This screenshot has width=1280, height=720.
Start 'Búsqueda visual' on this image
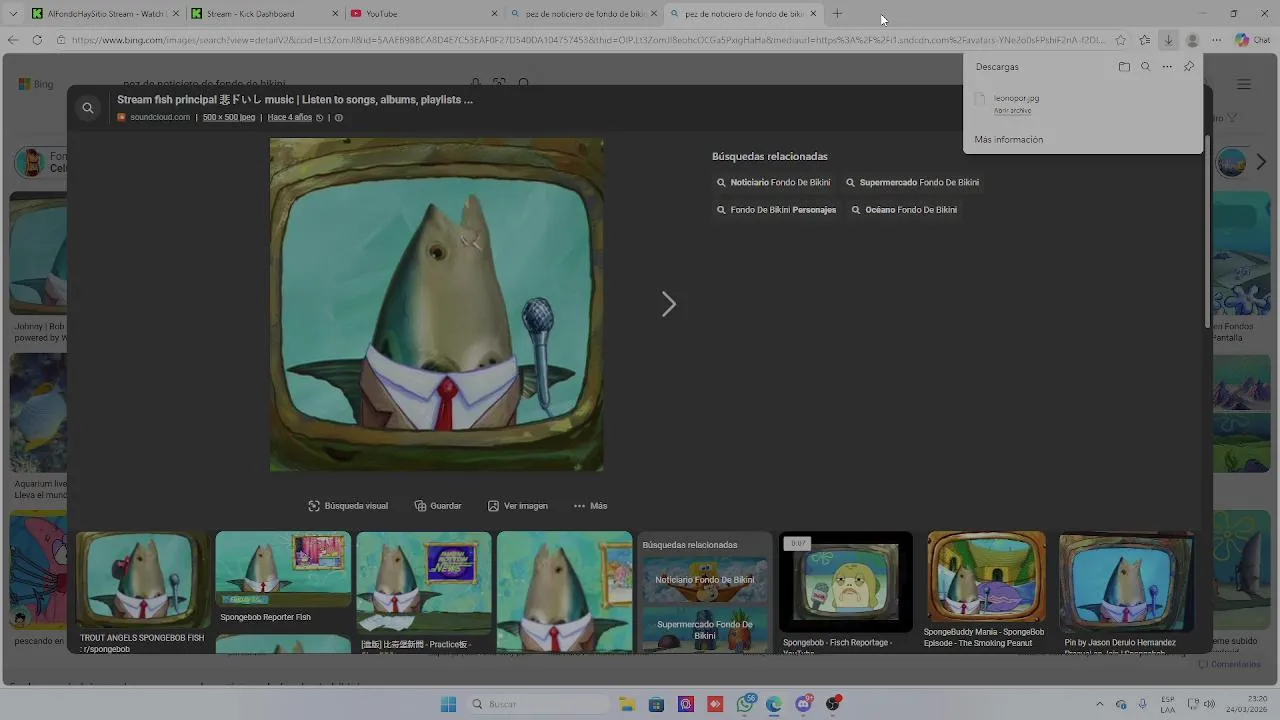pyautogui.click(x=348, y=506)
